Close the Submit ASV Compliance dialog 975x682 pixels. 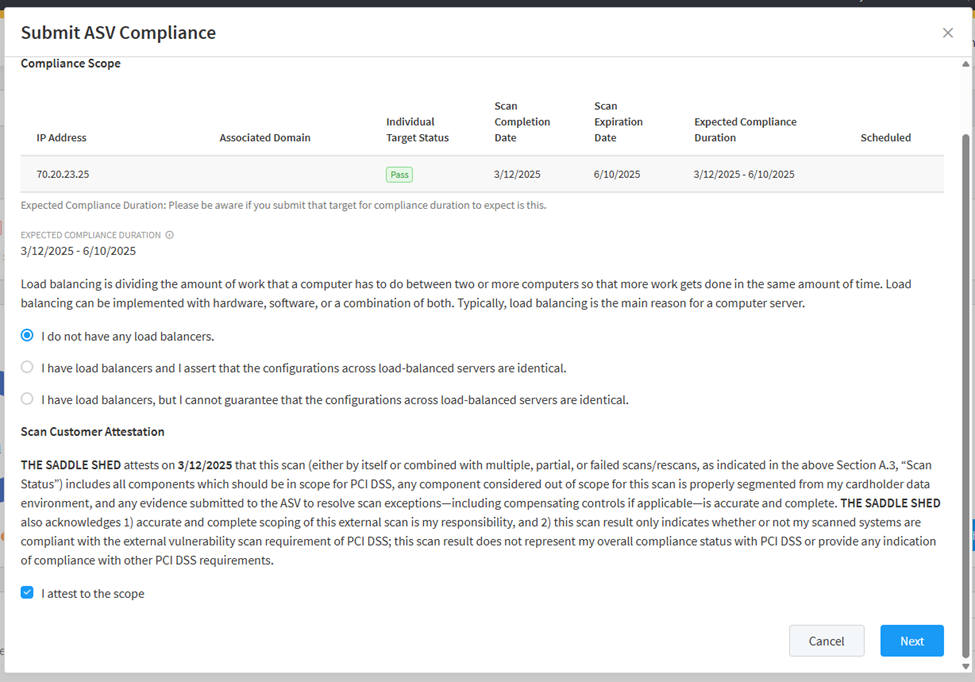[947, 33]
